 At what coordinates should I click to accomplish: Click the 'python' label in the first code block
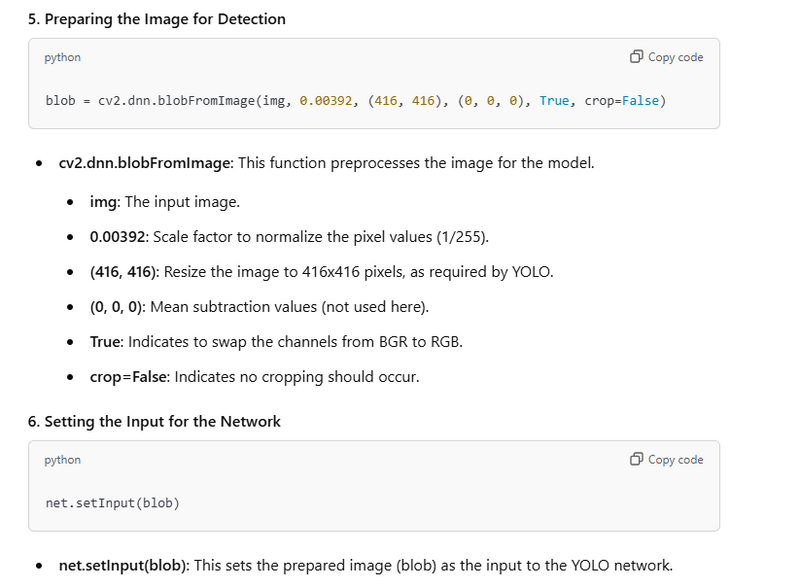pyautogui.click(x=62, y=57)
